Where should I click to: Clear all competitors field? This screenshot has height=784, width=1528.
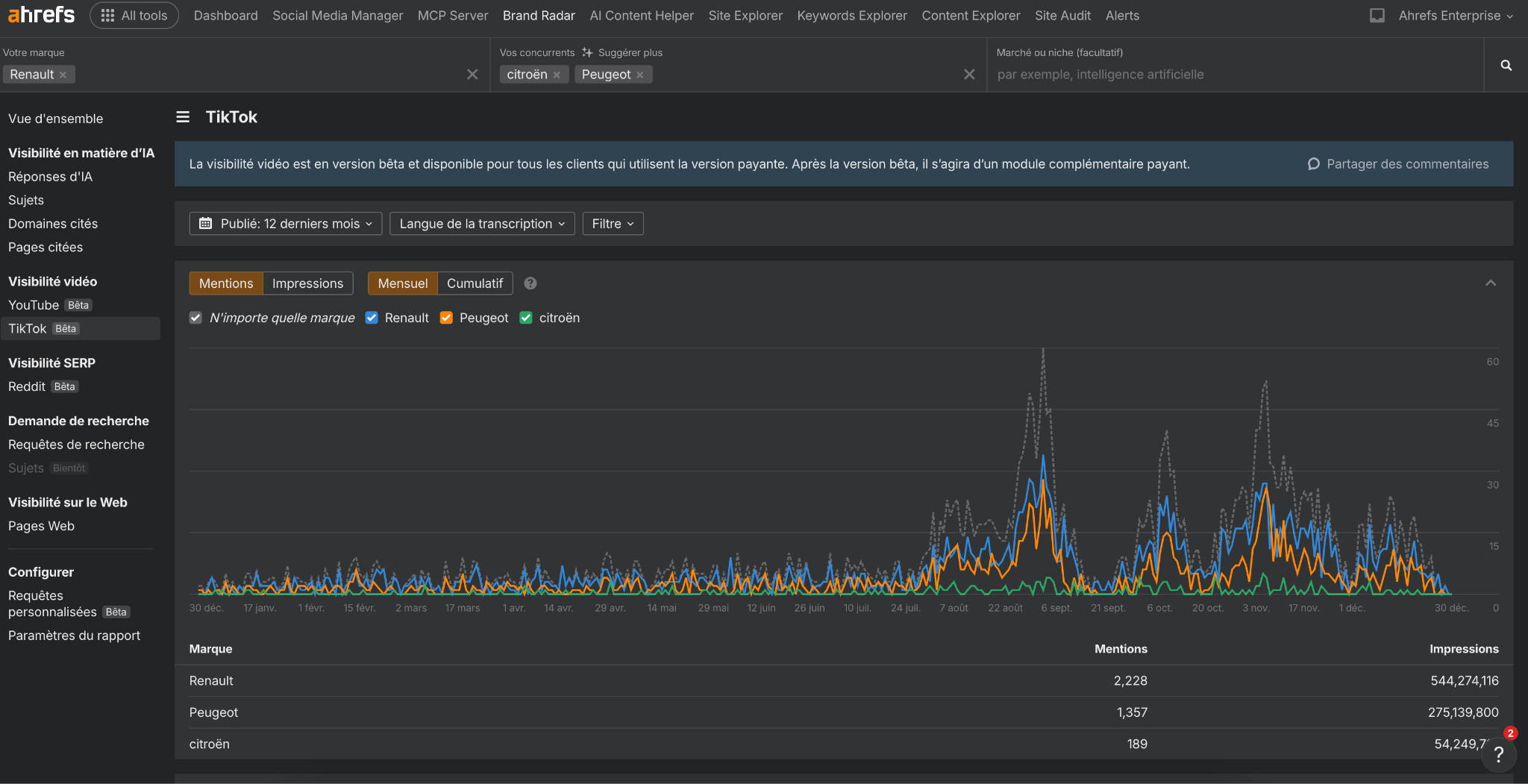(x=969, y=75)
